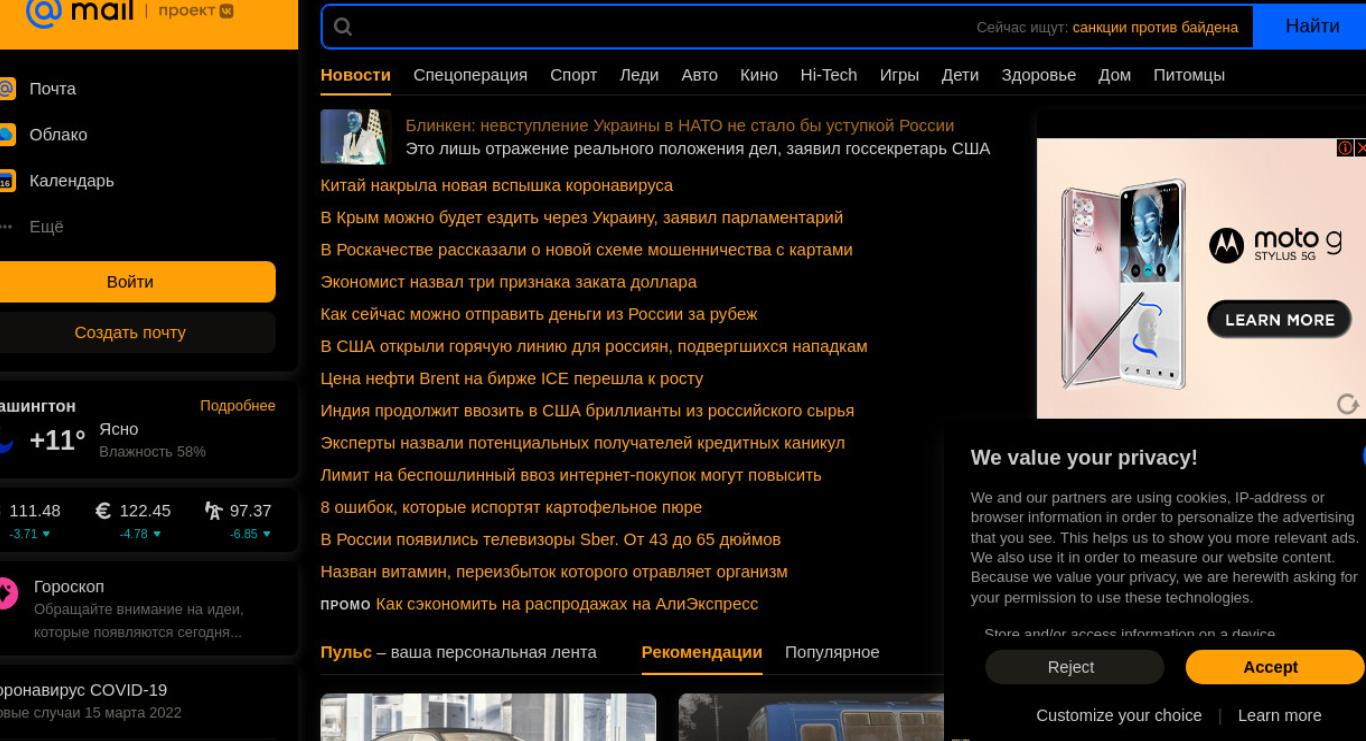Image resolution: width=1366 pixels, height=741 pixels.
Task: Open Облако cloud icon
Action: tap(6, 134)
